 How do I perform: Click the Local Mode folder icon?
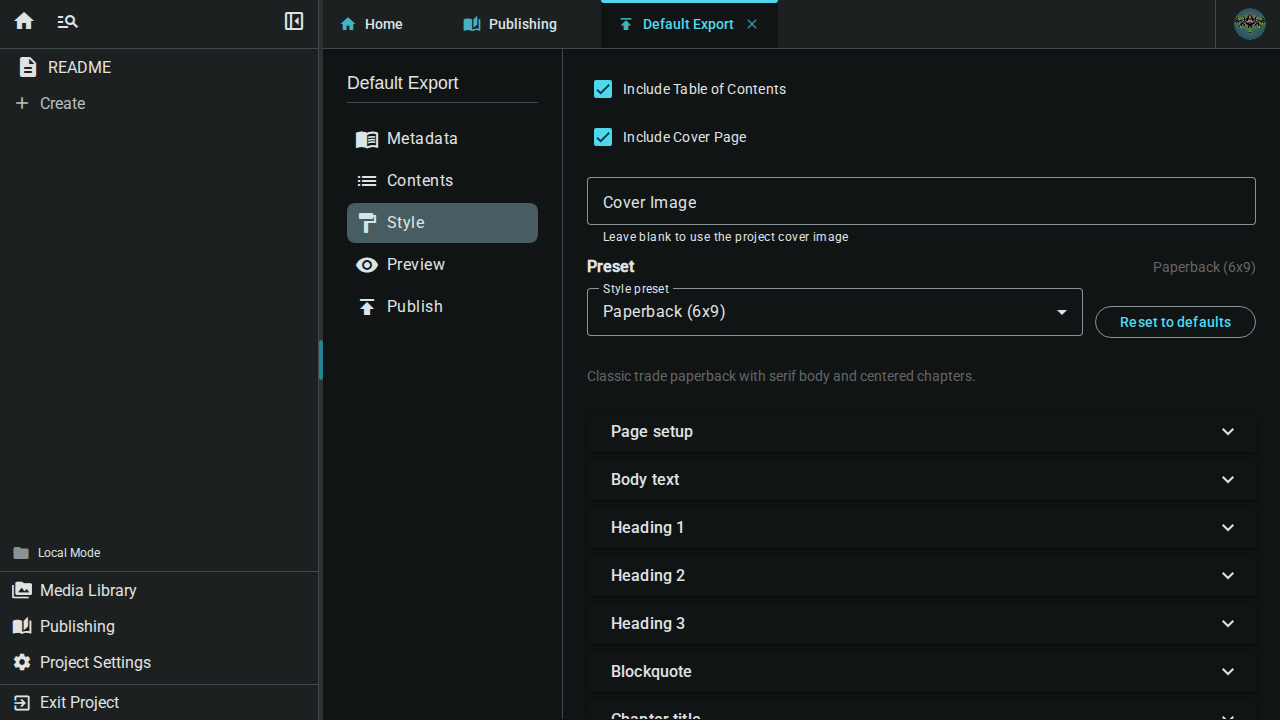[21, 553]
